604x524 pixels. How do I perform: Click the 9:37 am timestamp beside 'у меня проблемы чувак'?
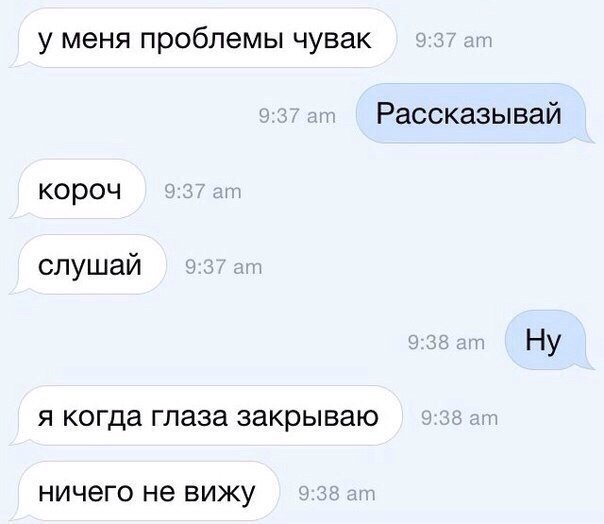point(454,40)
